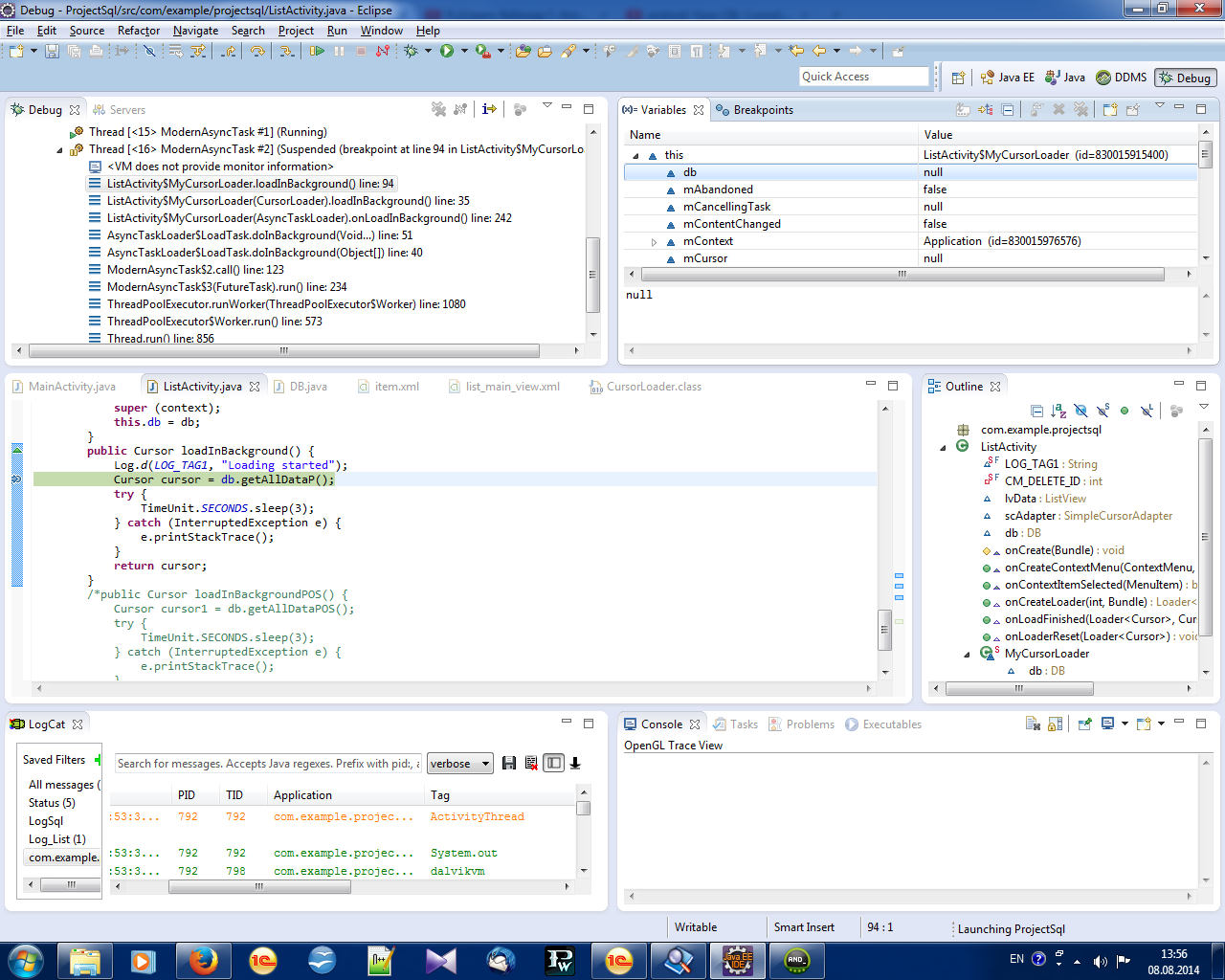The width and height of the screenshot is (1225, 980).
Task: Click Collapse All in Variables view
Action: pos(1008,109)
